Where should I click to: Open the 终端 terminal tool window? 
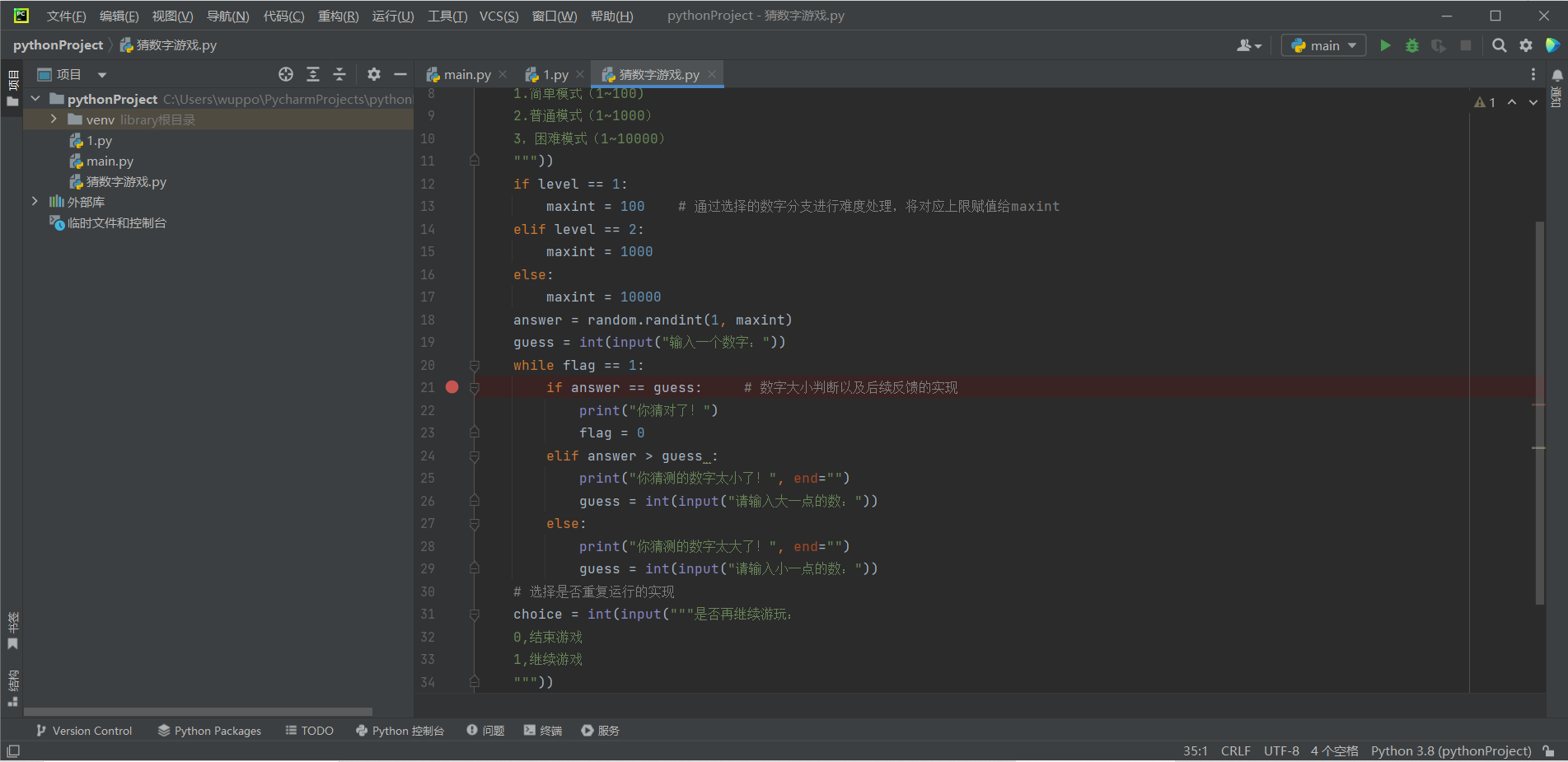[543, 731]
